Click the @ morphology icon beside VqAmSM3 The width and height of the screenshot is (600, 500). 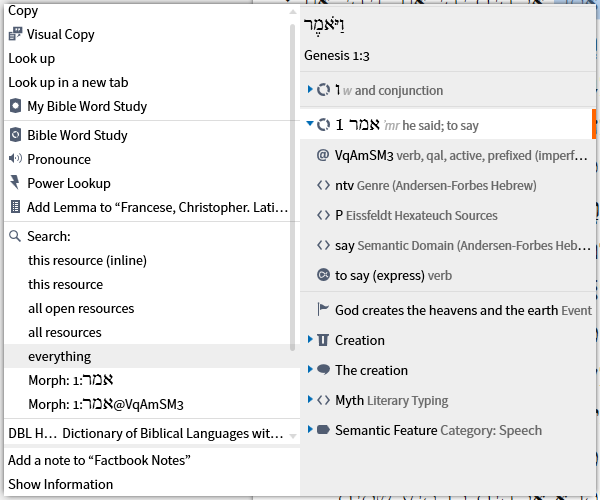click(323, 155)
